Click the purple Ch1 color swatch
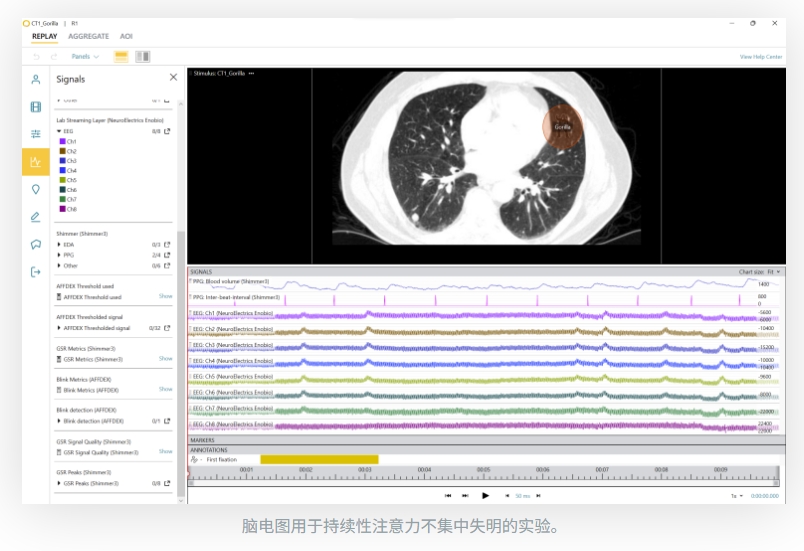This screenshot has height=551, width=804. [63, 142]
